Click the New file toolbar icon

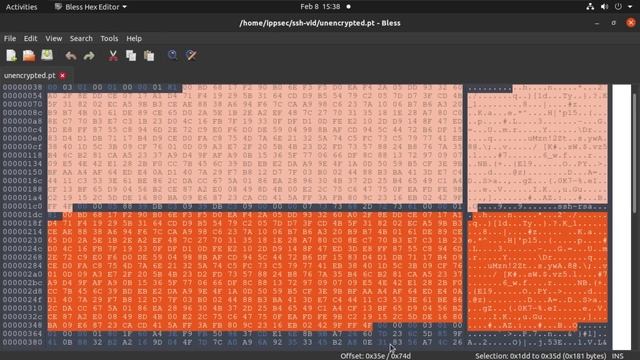click(x=11, y=56)
